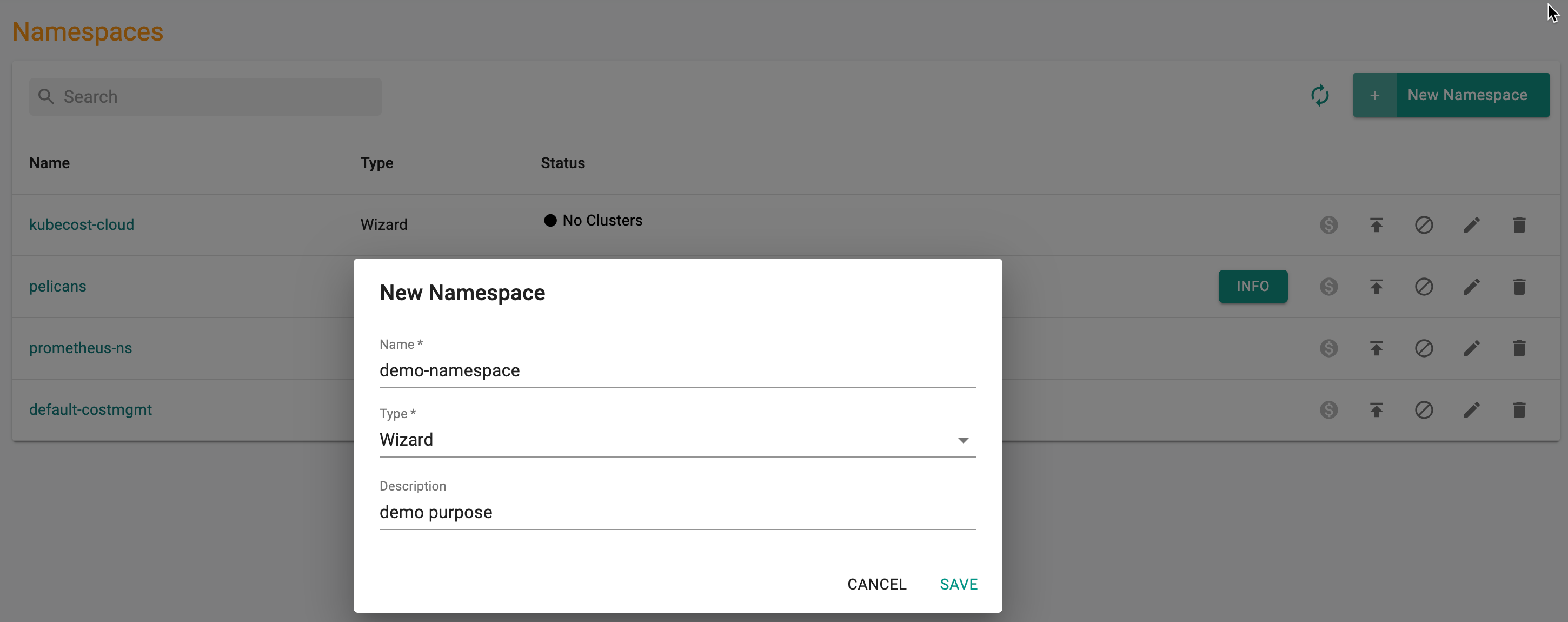Delete default-costmgmt with trash icon
The height and width of the screenshot is (622, 1568).
(x=1519, y=410)
